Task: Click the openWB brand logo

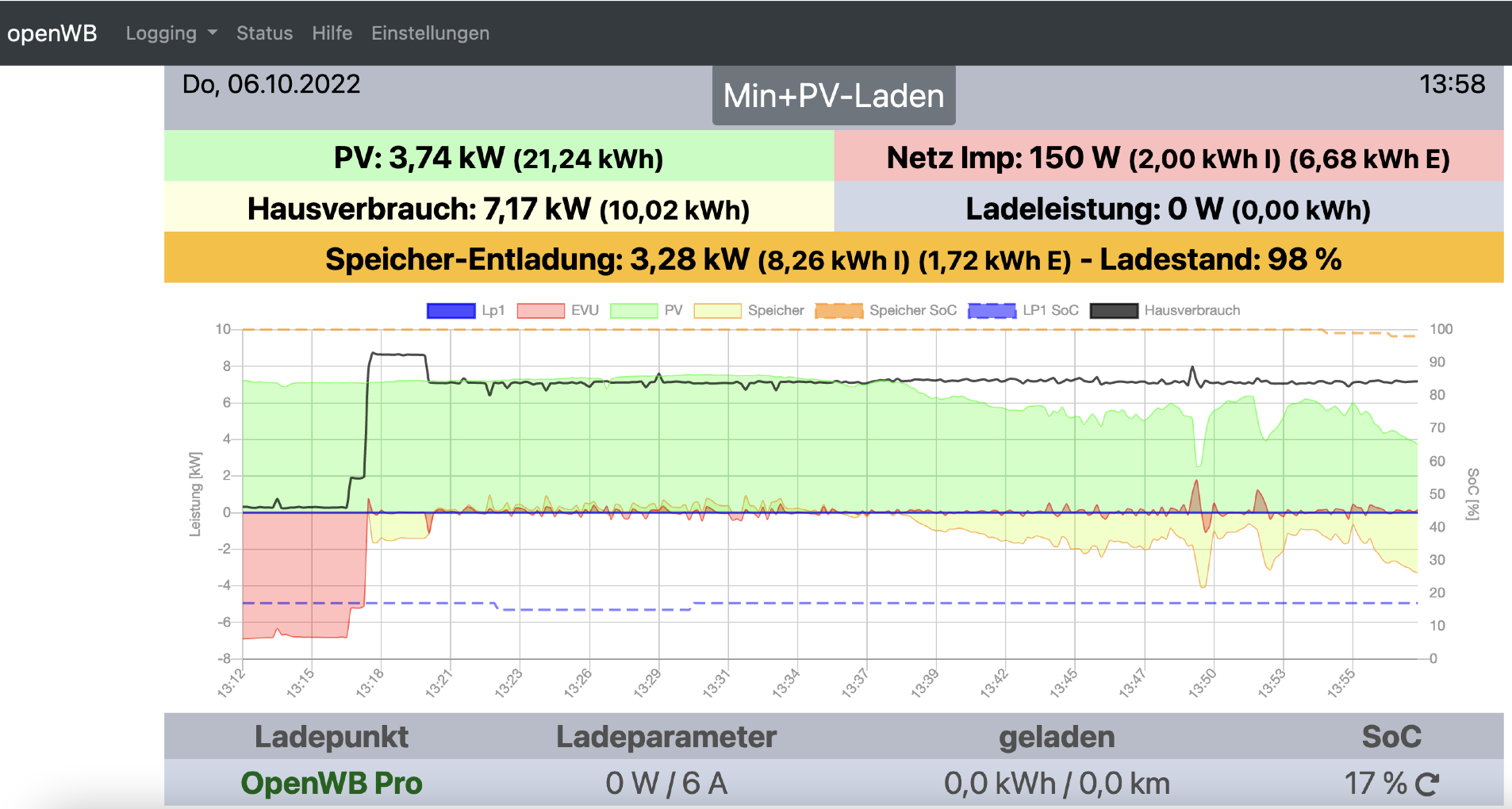Action: (52, 33)
